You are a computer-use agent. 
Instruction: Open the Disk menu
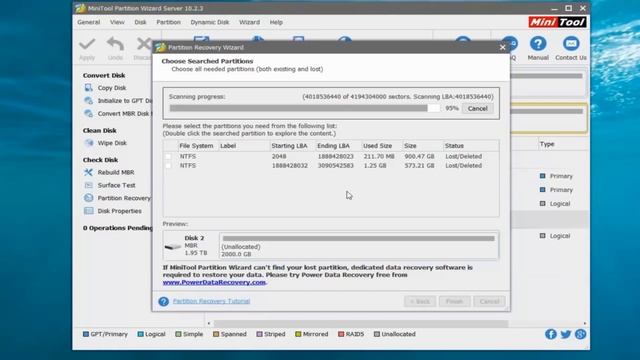point(140,22)
